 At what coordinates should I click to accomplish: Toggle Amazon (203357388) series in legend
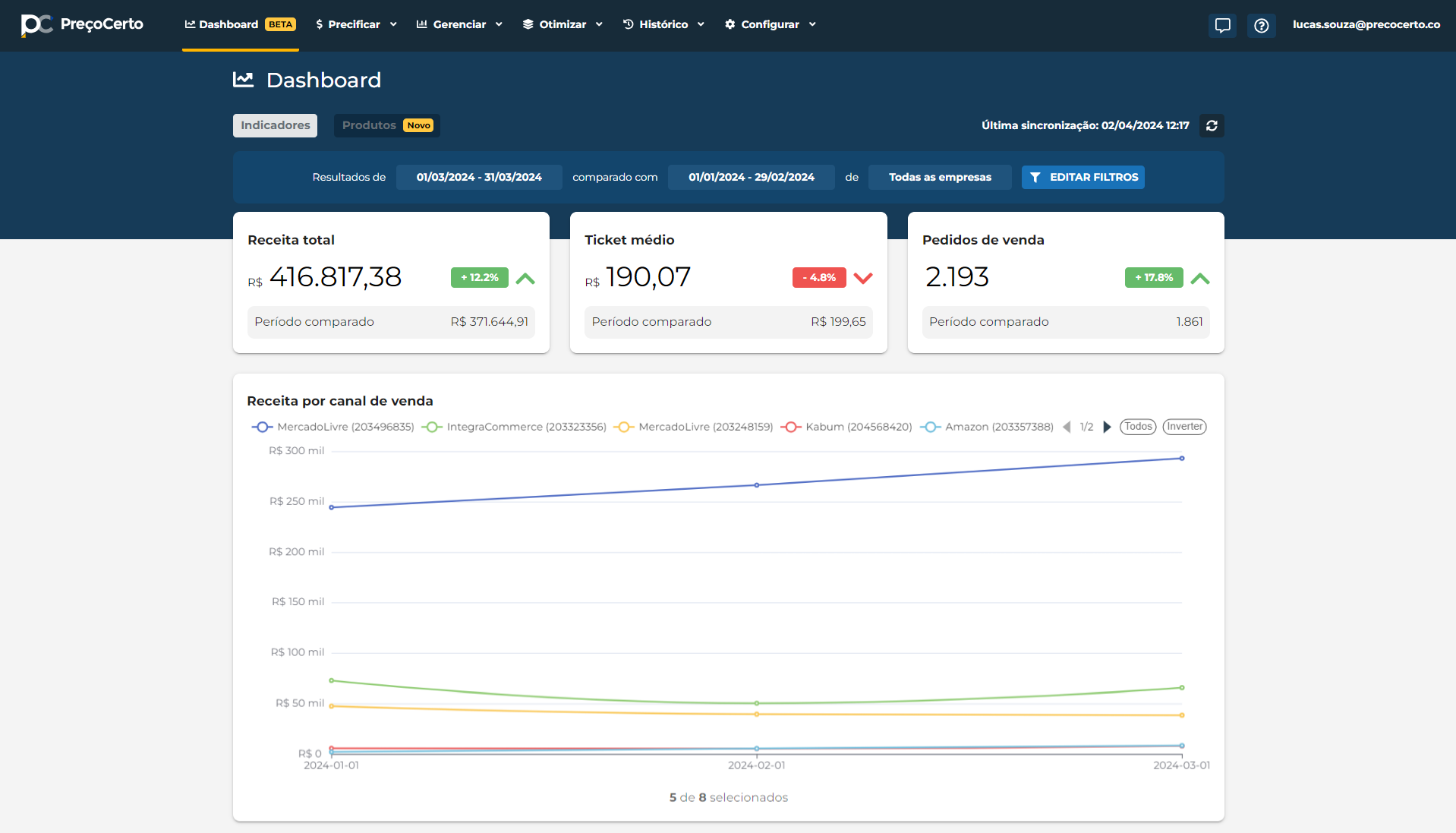[x=987, y=427]
